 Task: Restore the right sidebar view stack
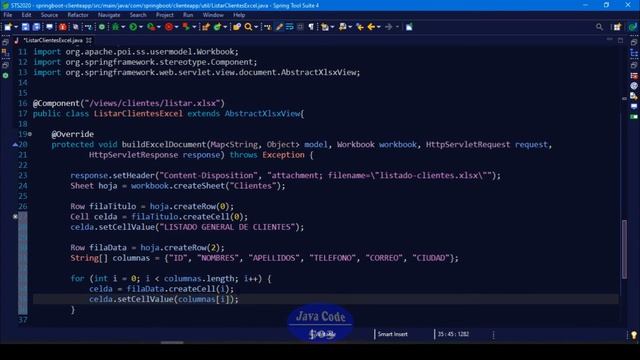pos(634,42)
